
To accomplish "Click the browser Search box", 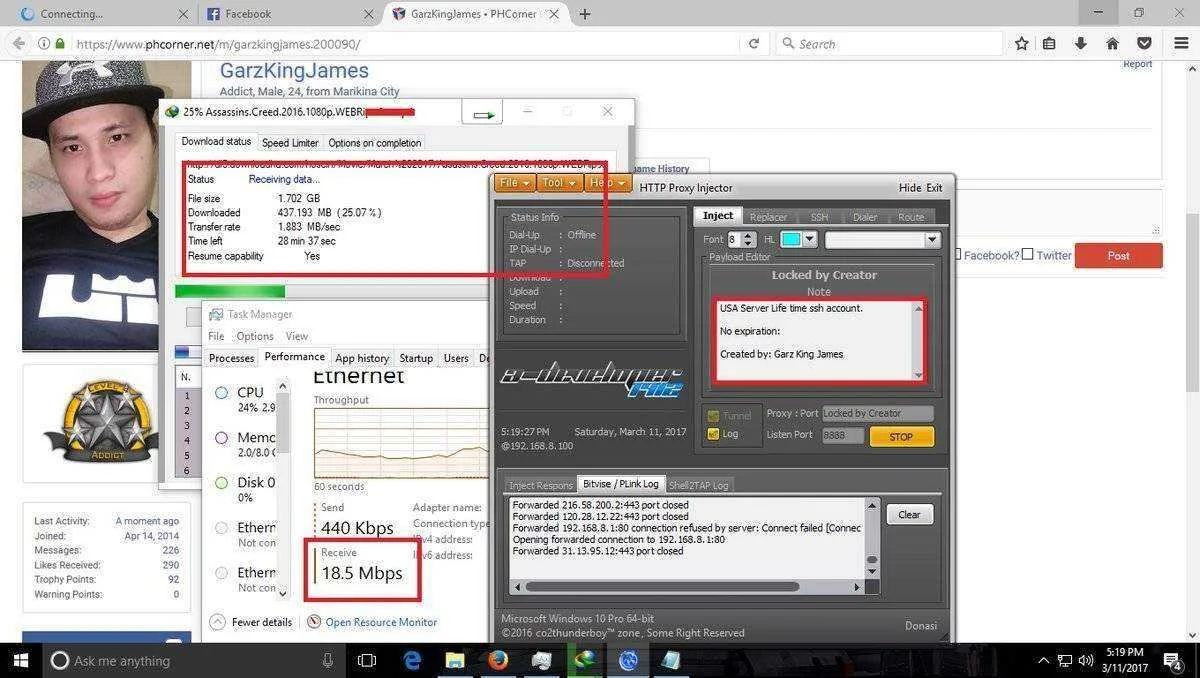I will point(889,44).
